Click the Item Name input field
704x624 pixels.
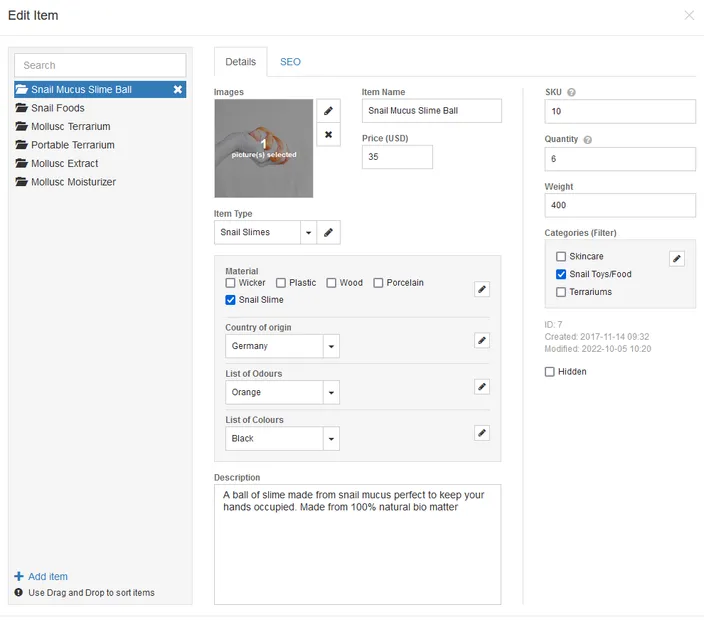tap(431, 110)
